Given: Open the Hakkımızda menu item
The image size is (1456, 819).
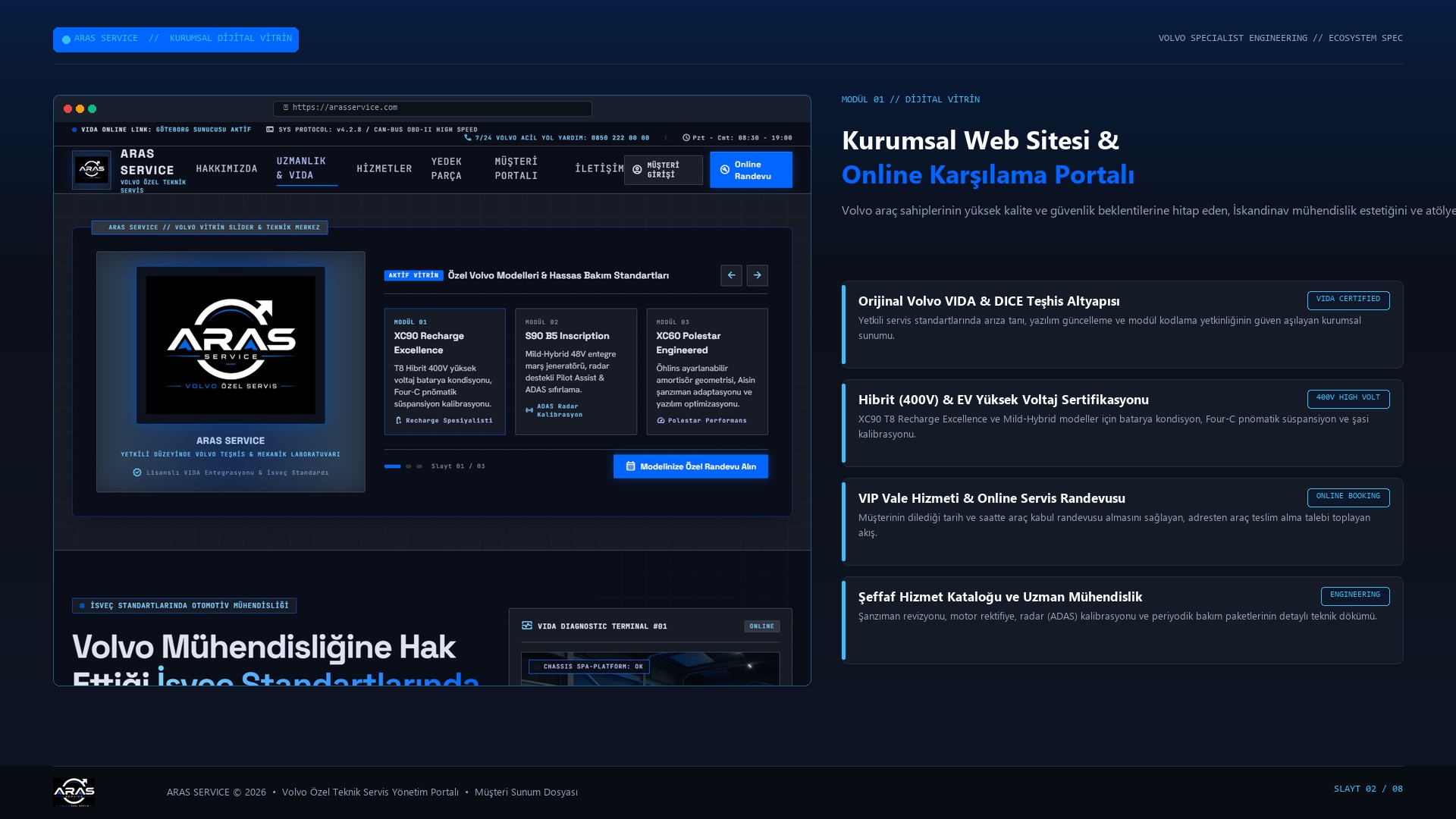Looking at the screenshot, I should [x=227, y=168].
